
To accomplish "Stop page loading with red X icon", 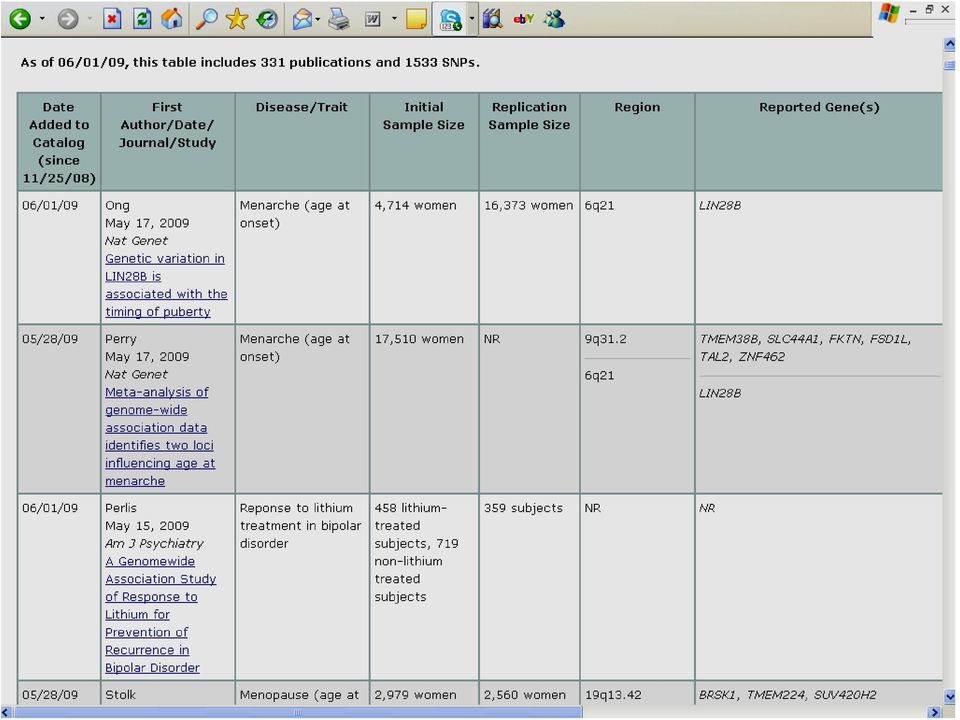I will click(x=112, y=19).
